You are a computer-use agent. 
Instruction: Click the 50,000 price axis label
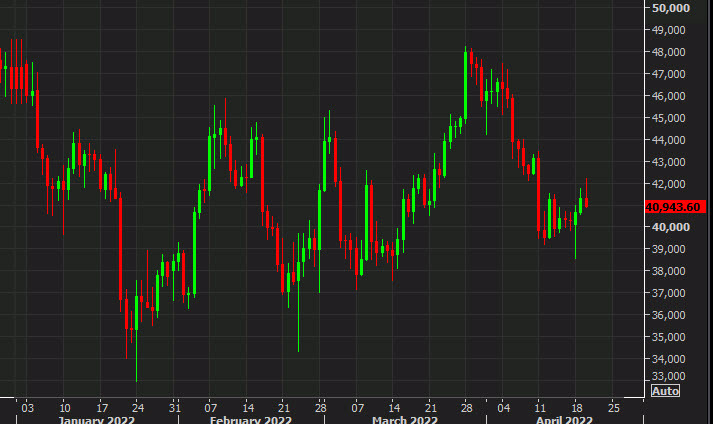point(671,8)
